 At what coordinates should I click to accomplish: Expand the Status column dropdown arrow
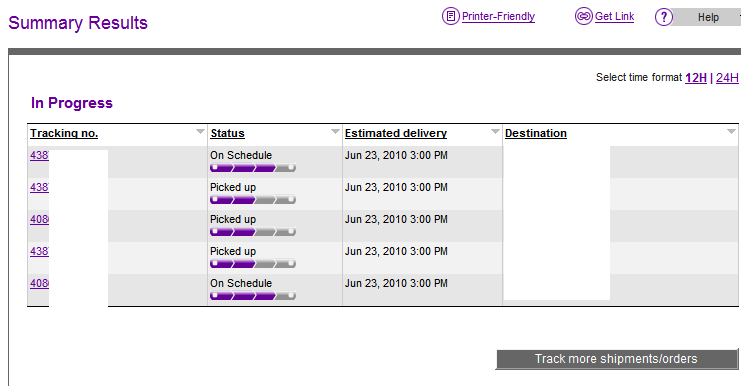(x=335, y=131)
